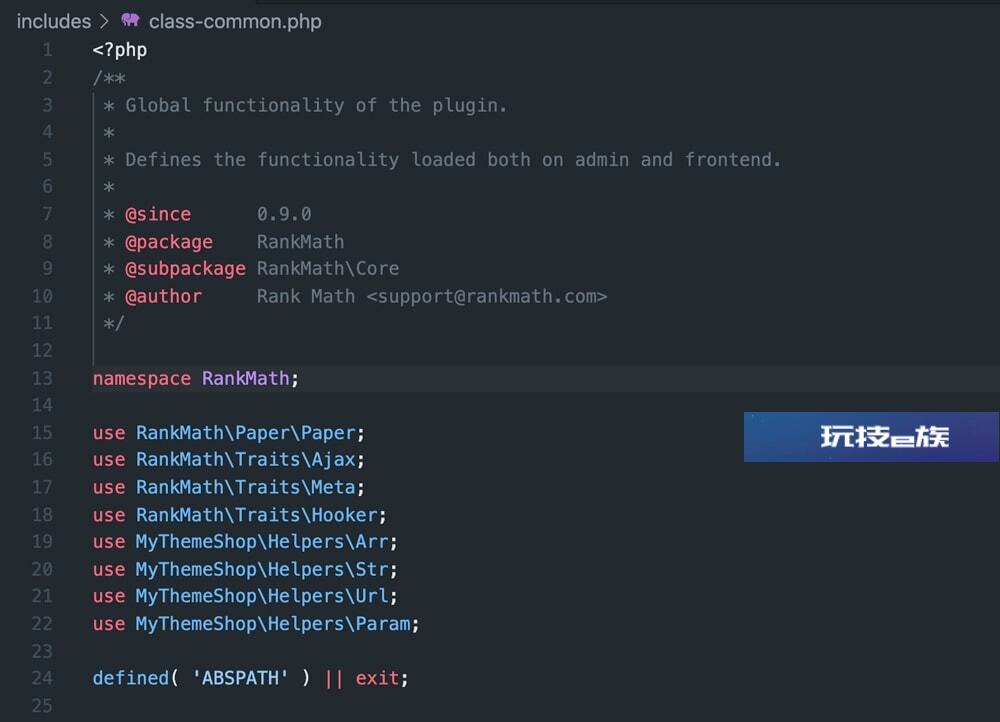Viewport: 1000px width, 722px height.
Task: Click the 'includes' breadcrumb folder
Action: coord(54,22)
